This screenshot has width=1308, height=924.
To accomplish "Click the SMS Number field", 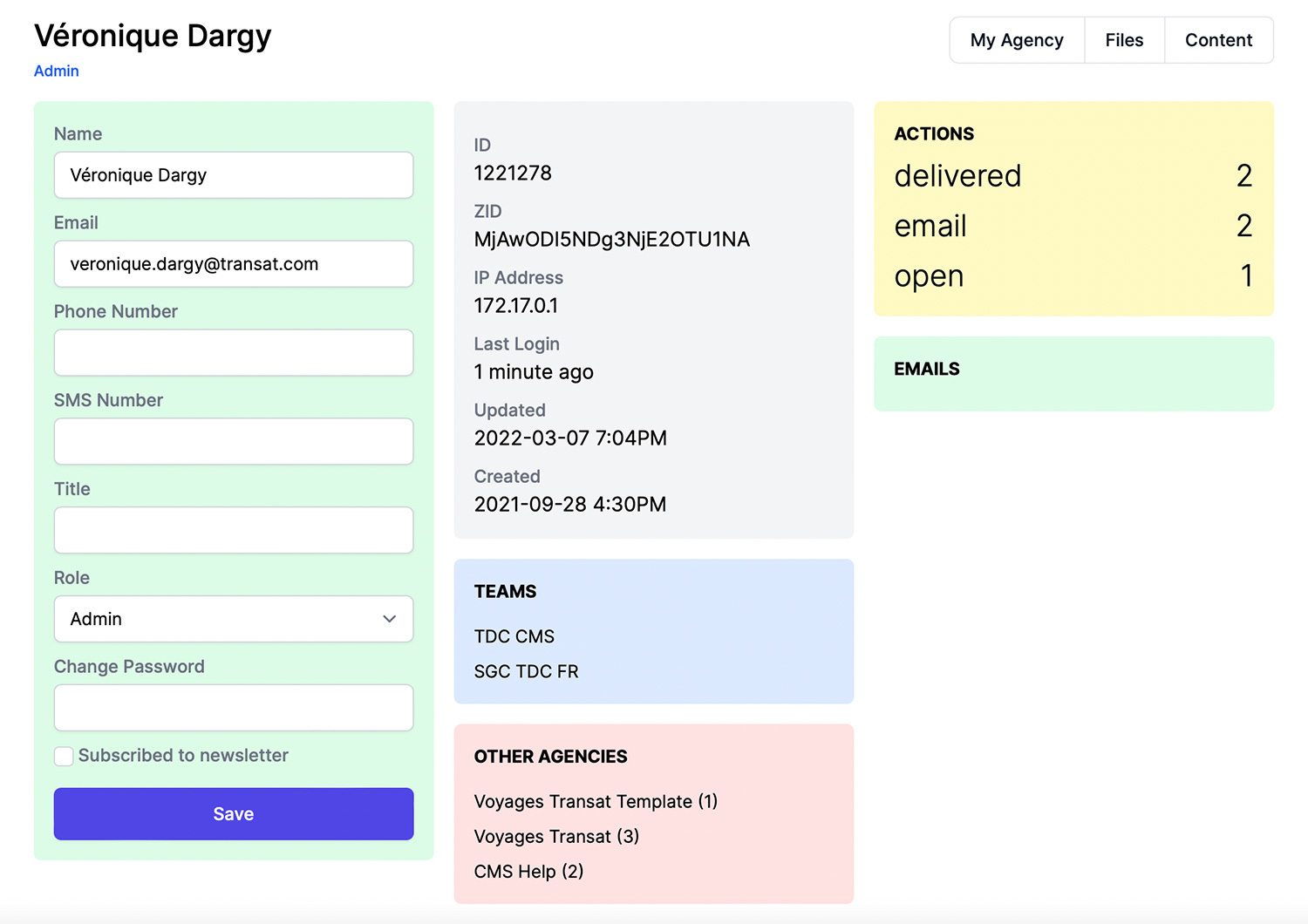I will pyautogui.click(x=233, y=442).
